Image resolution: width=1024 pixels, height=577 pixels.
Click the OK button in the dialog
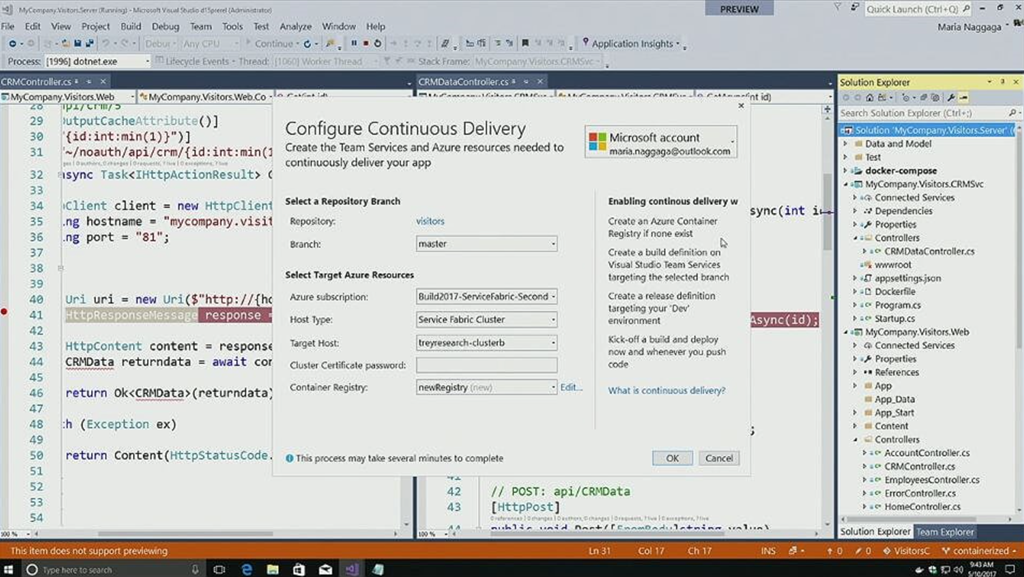(672, 458)
